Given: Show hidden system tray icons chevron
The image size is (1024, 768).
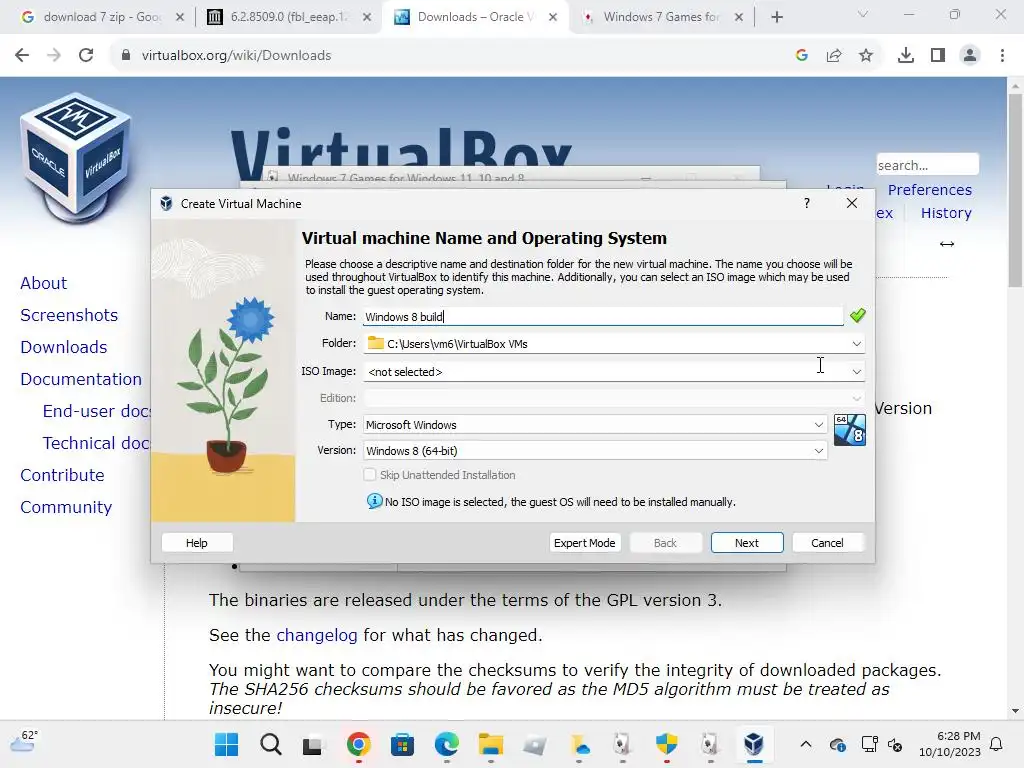Looking at the screenshot, I should (x=806, y=744).
